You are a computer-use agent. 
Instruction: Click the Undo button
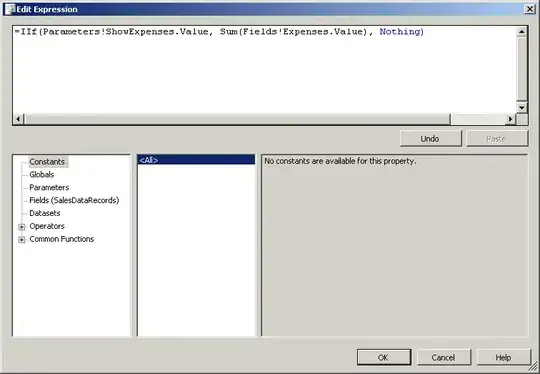coord(430,139)
